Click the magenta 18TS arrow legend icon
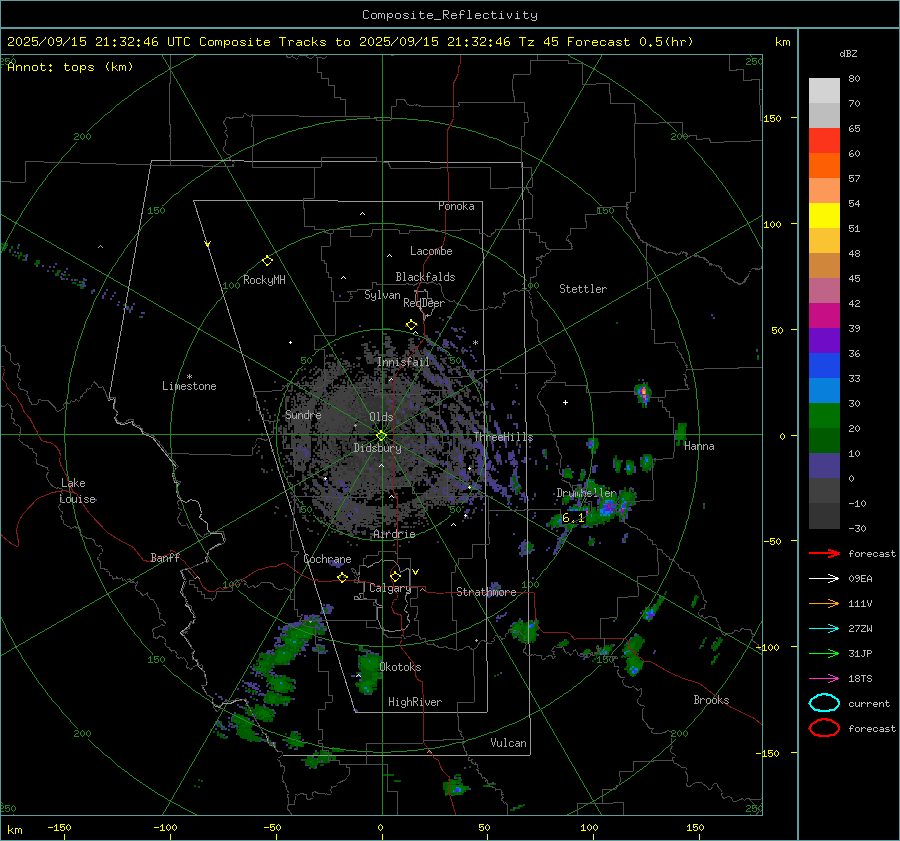The height and width of the screenshot is (841, 900). click(x=824, y=679)
